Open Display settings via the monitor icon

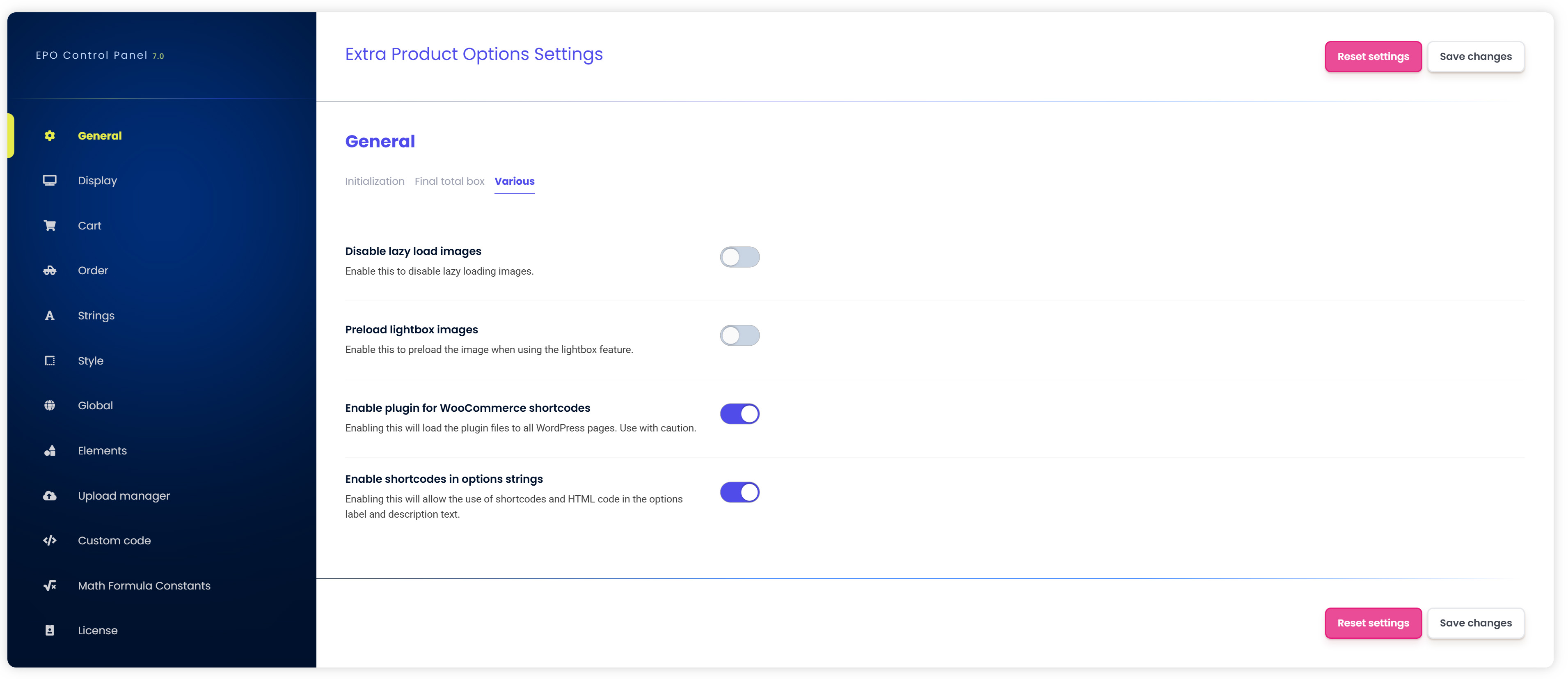[x=49, y=180]
